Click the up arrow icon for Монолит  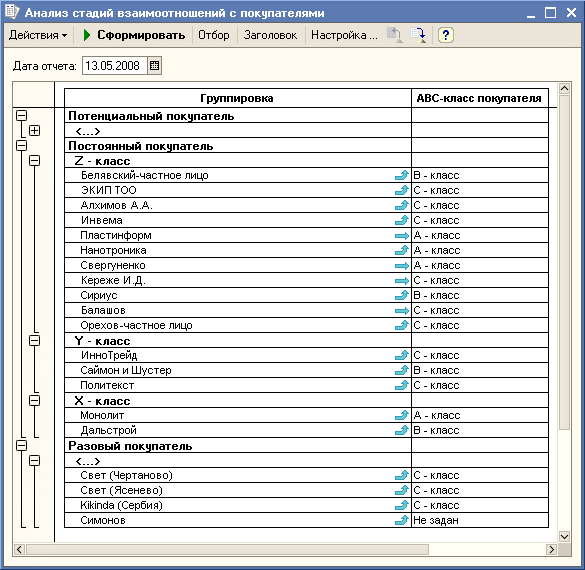pyautogui.click(x=402, y=415)
